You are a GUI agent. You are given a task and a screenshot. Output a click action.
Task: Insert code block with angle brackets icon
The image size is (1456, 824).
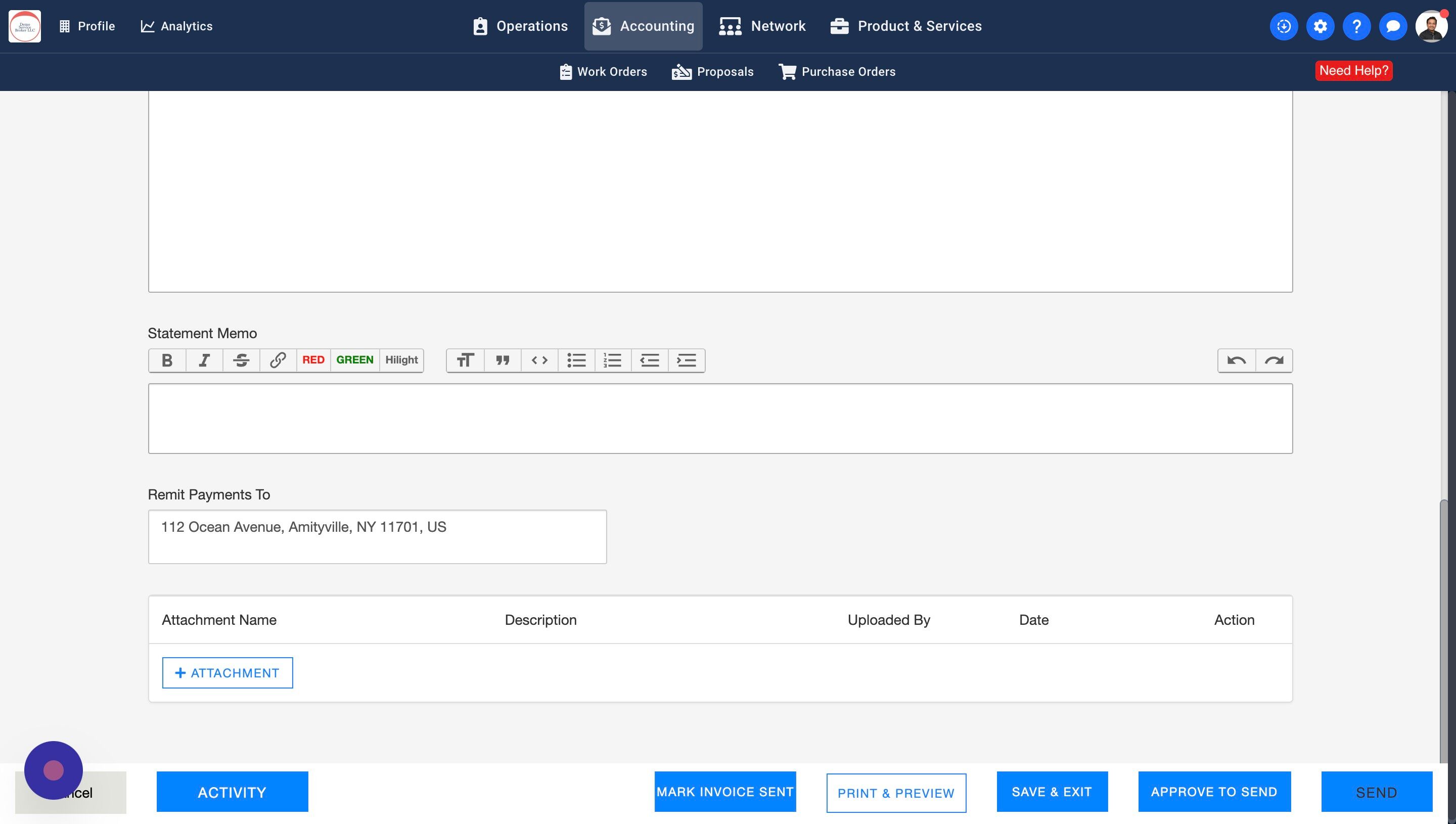click(x=539, y=360)
